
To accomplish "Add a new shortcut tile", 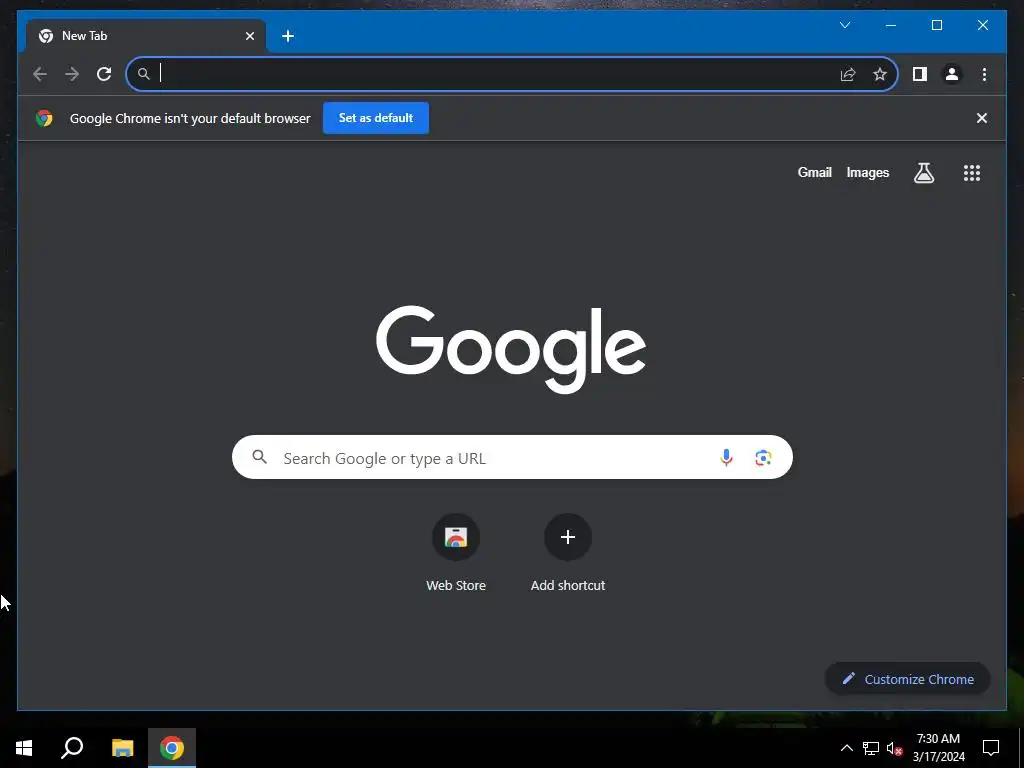I will tap(568, 552).
